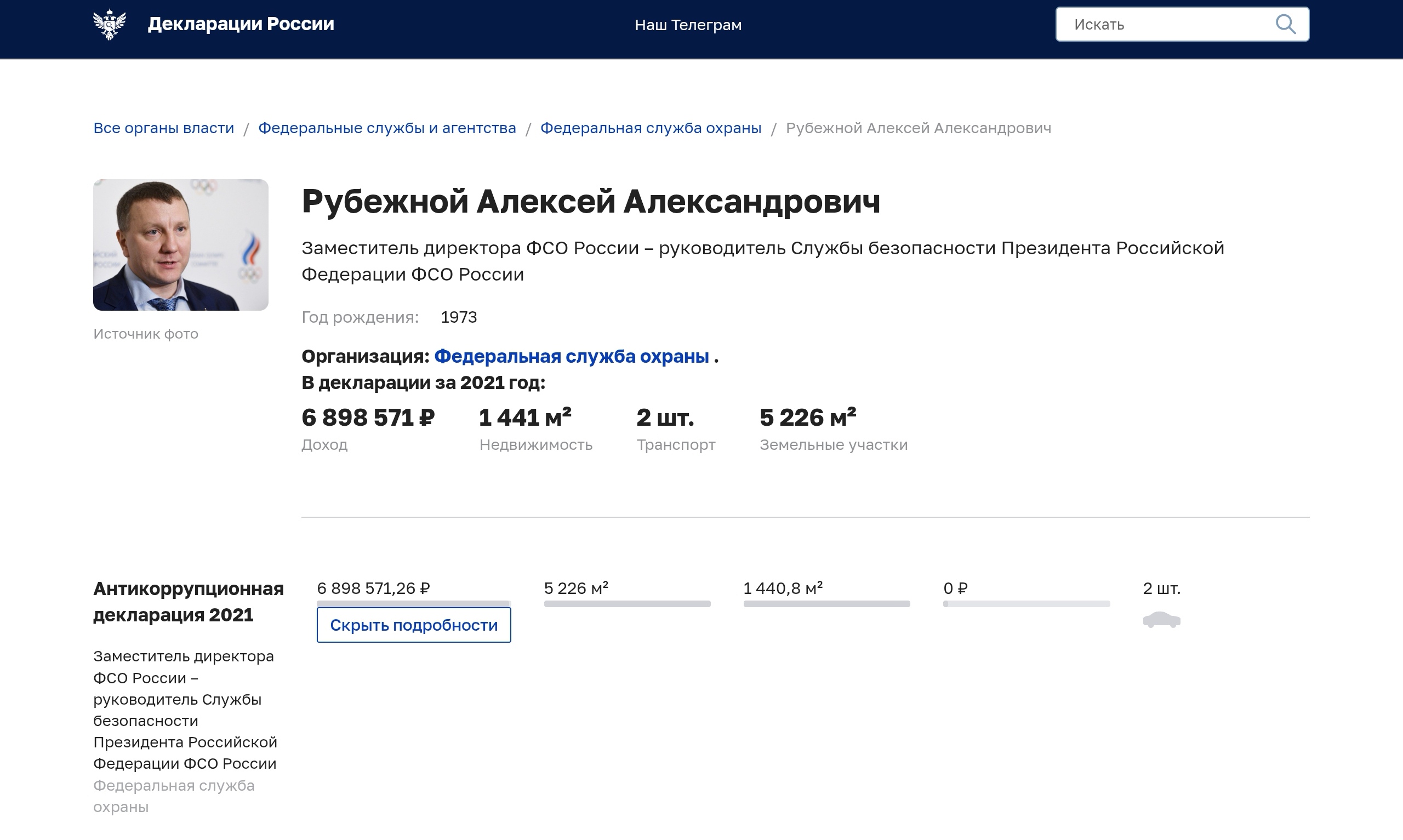Open the Декларации России home title

pos(241,24)
